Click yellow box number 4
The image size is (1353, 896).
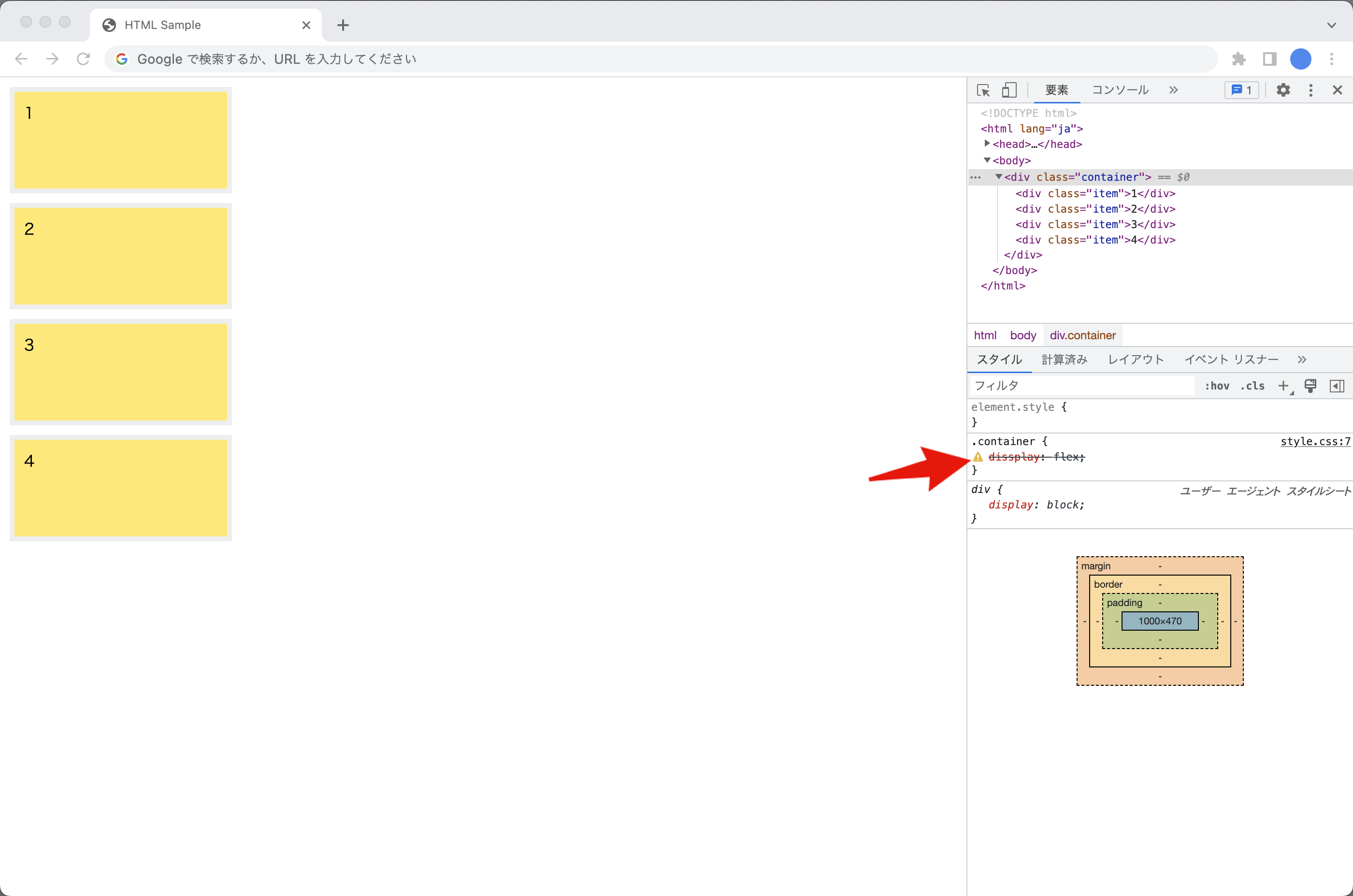(120, 488)
